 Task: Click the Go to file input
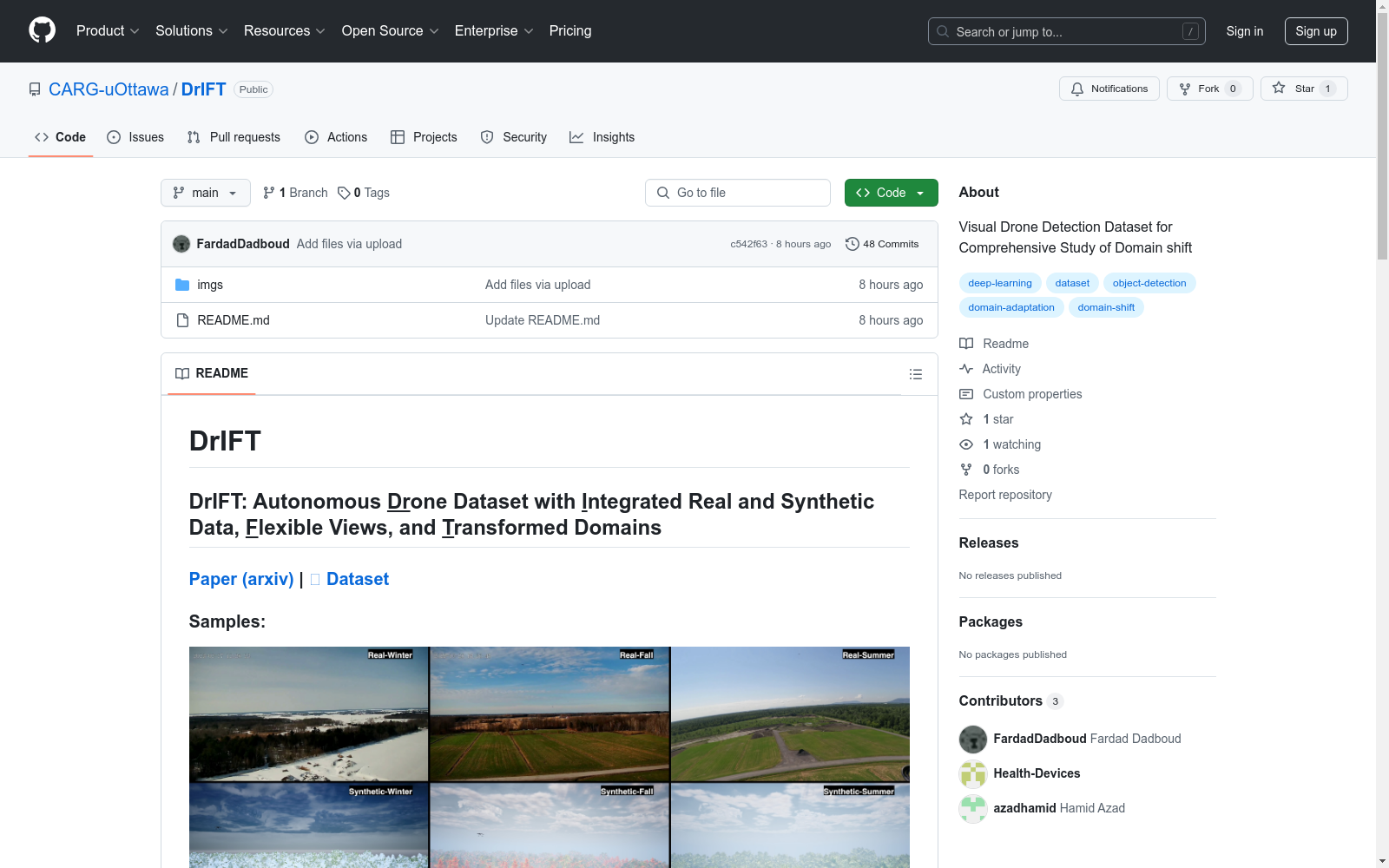738,193
